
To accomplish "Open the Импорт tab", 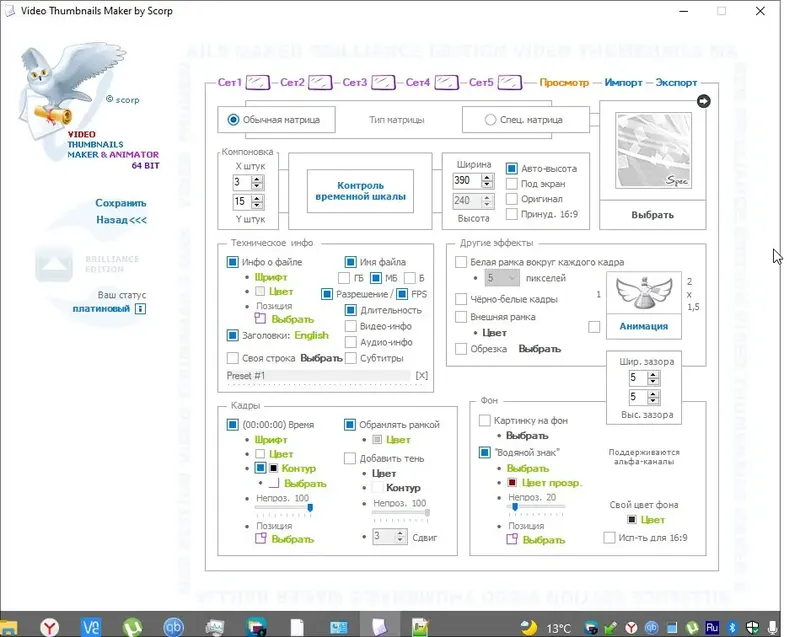I will tap(623, 82).
